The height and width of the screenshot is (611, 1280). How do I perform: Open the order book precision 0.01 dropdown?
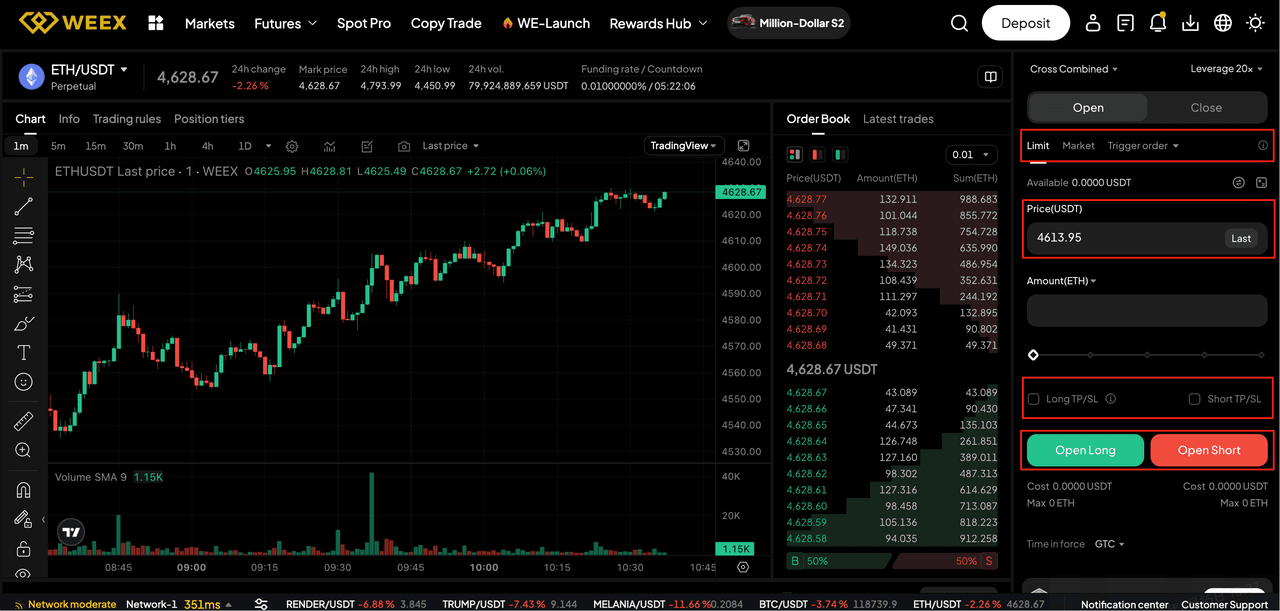click(971, 155)
